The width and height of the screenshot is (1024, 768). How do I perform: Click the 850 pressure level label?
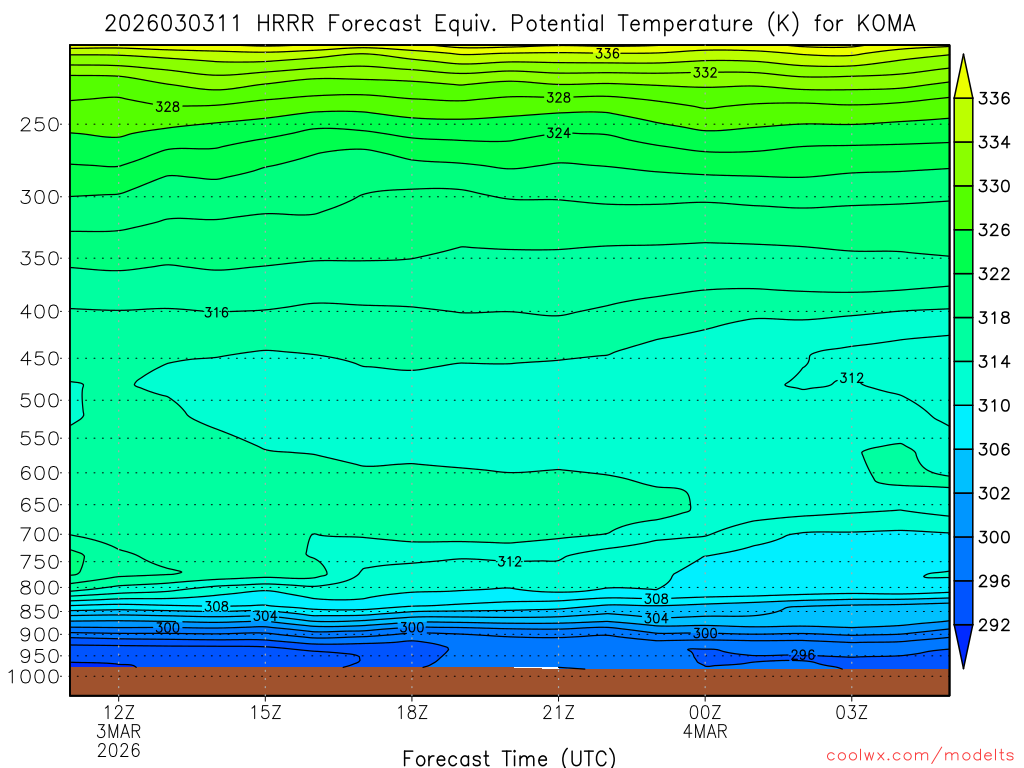(39, 613)
